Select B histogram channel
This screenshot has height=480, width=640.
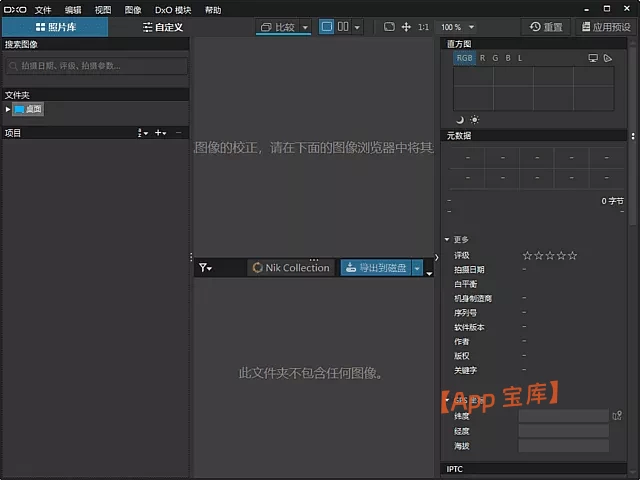pos(508,58)
